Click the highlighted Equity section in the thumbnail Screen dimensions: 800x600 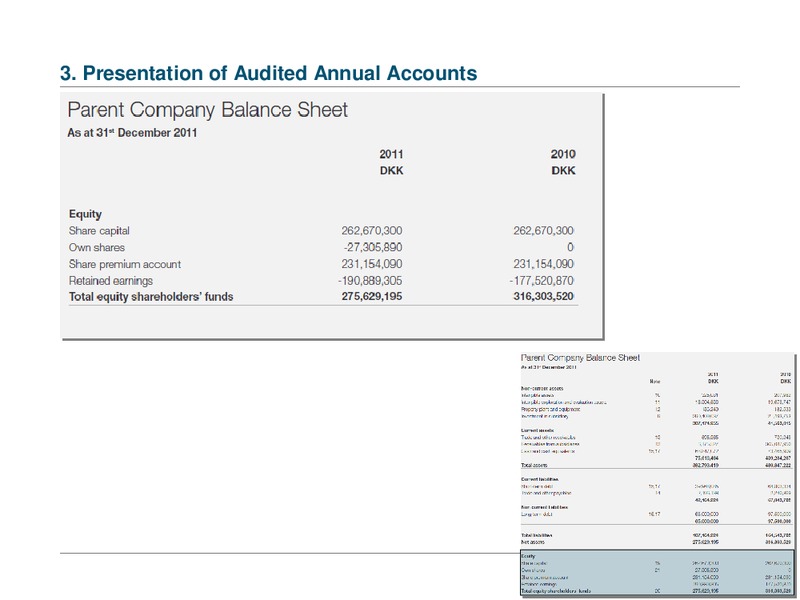[657, 572]
